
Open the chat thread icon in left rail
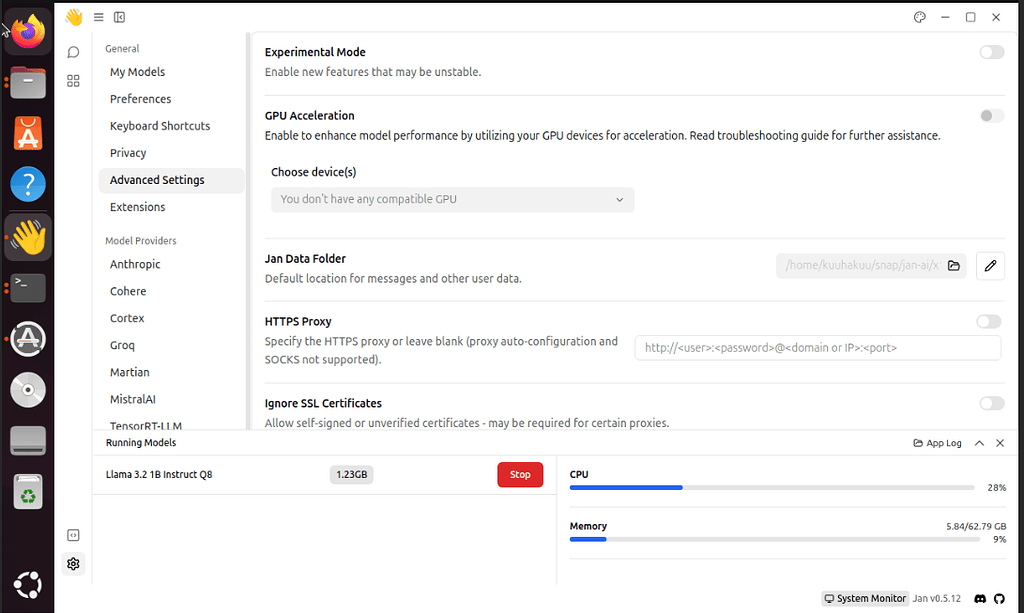point(73,52)
